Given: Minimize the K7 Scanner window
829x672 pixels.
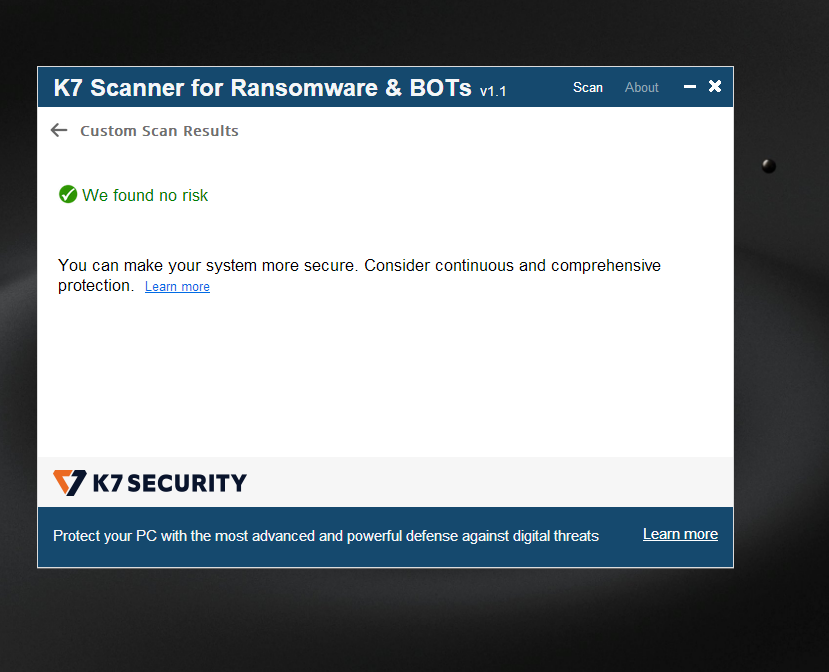Looking at the screenshot, I should point(689,87).
